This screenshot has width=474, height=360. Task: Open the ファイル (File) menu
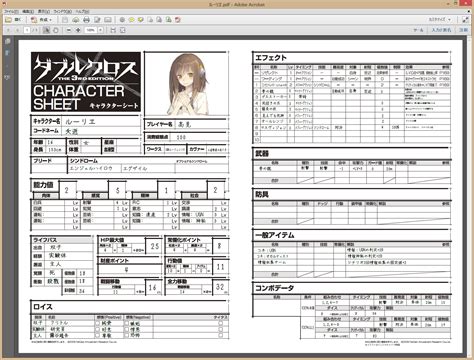pyautogui.click(x=11, y=11)
